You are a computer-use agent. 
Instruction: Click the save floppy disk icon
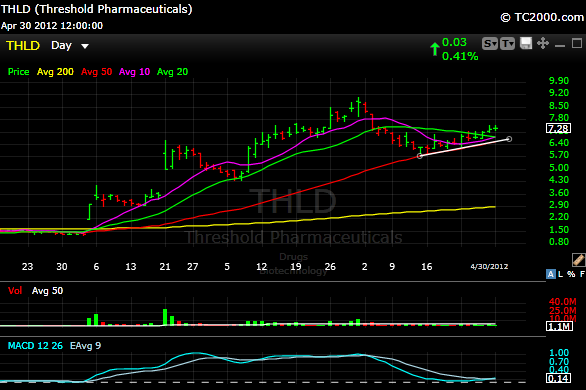(526, 43)
